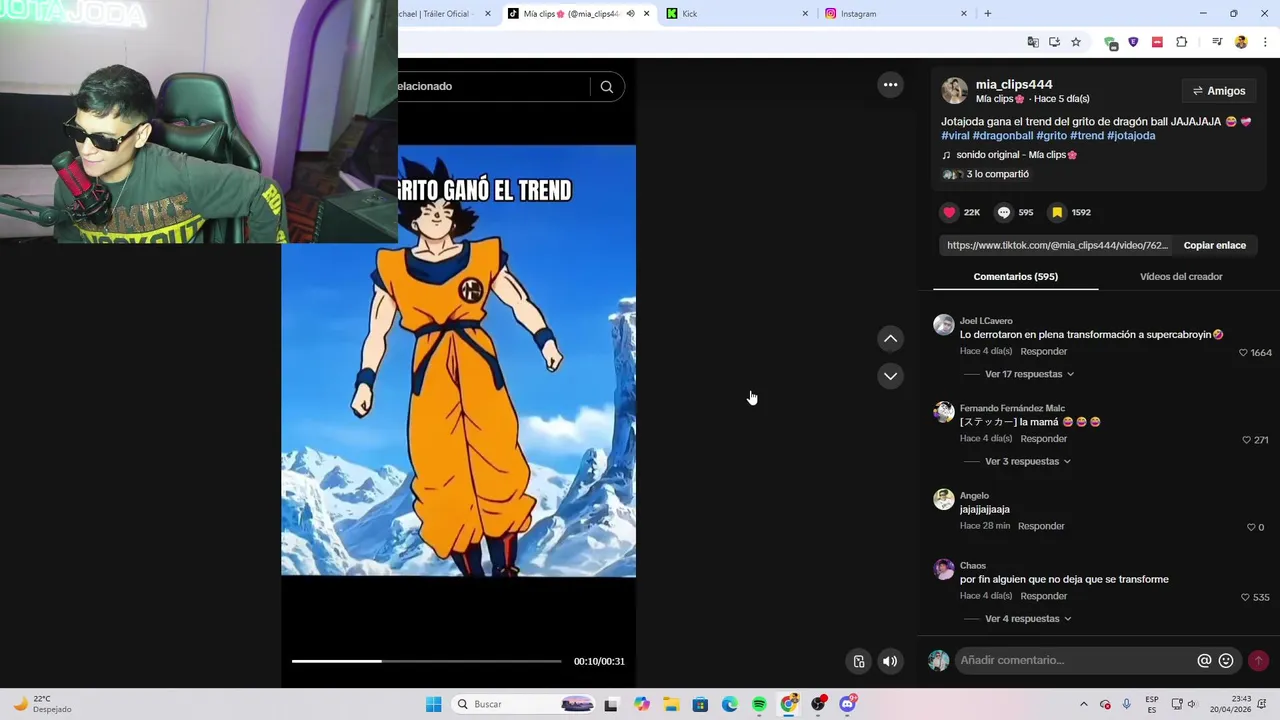Like Chaos's comment
The height and width of the screenshot is (720, 1280).
pyautogui.click(x=1245, y=597)
